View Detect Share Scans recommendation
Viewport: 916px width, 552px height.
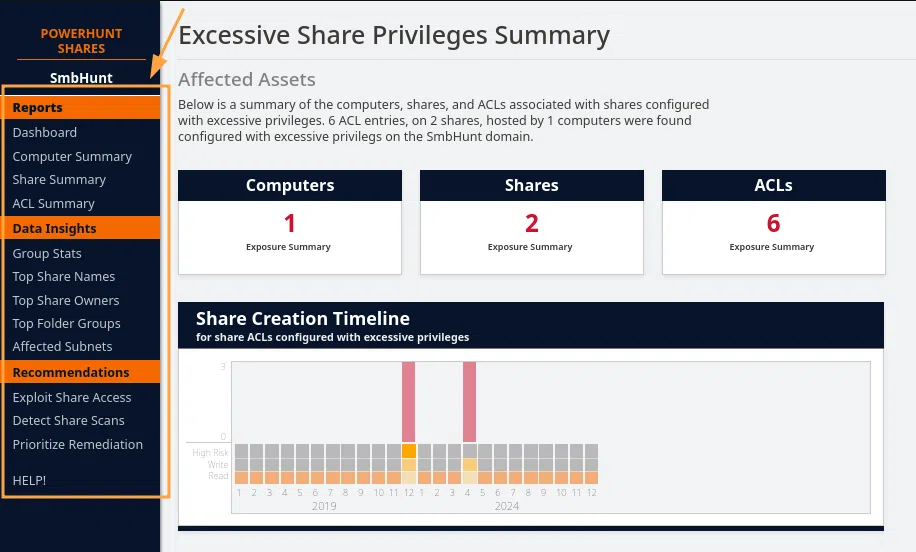coord(68,420)
